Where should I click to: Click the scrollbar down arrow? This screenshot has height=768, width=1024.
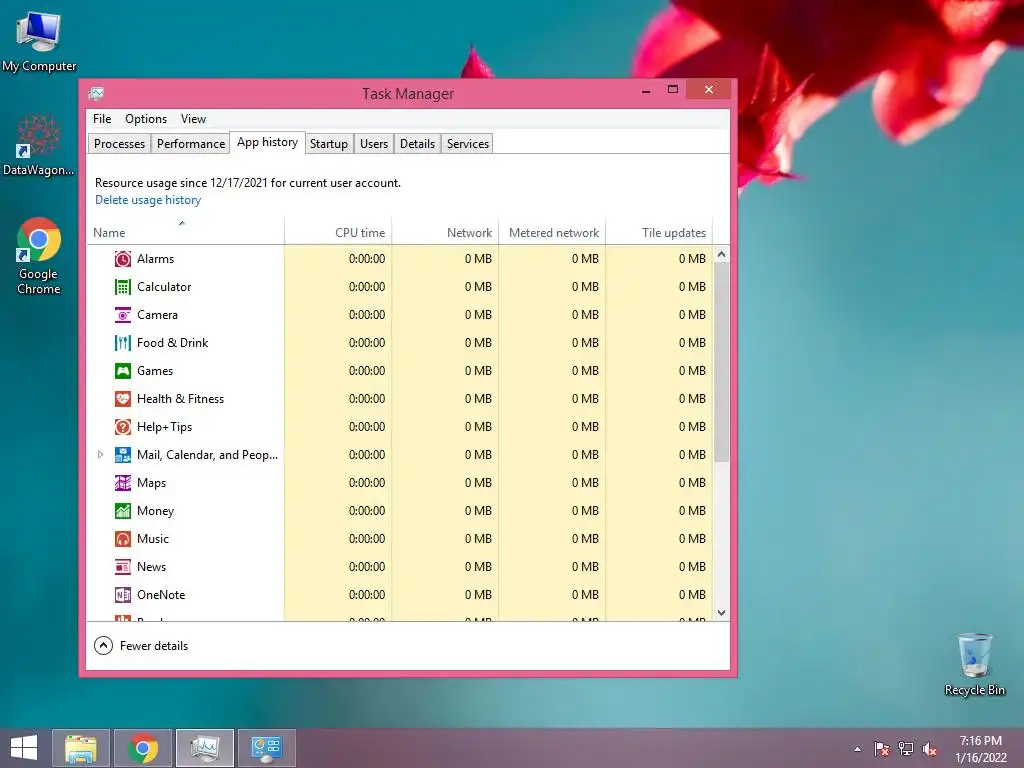pos(722,613)
